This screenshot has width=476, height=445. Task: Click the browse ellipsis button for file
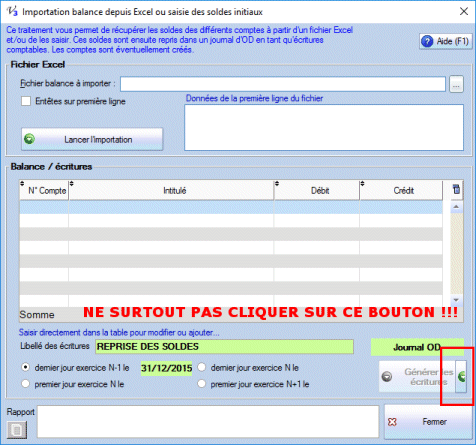[x=456, y=84]
